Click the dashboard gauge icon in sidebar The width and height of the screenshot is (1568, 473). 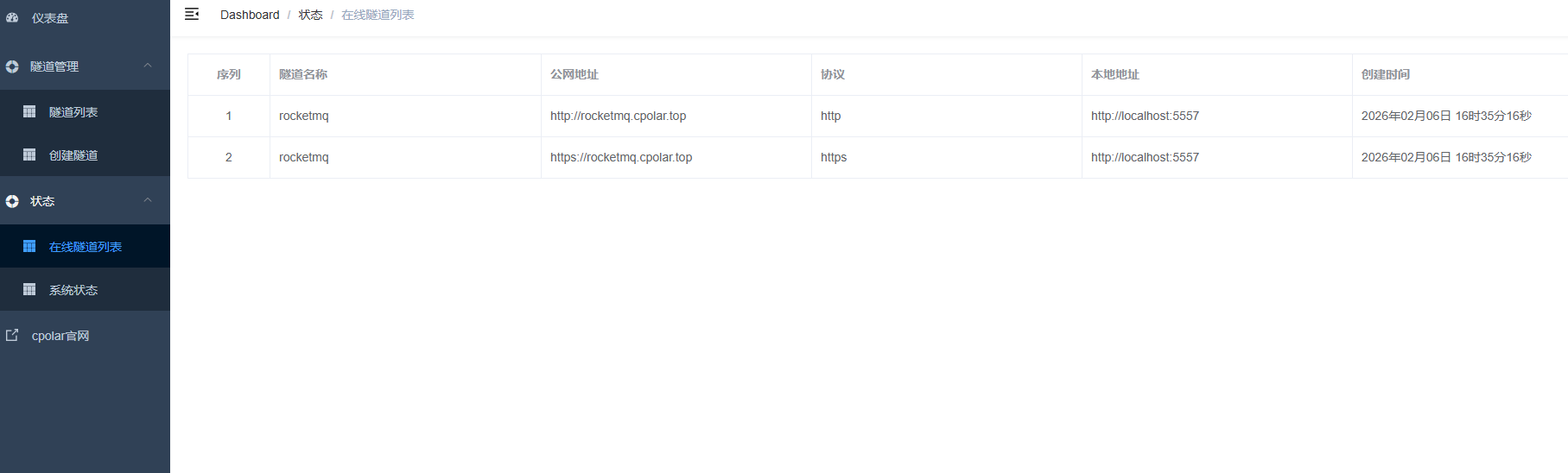click(x=12, y=17)
